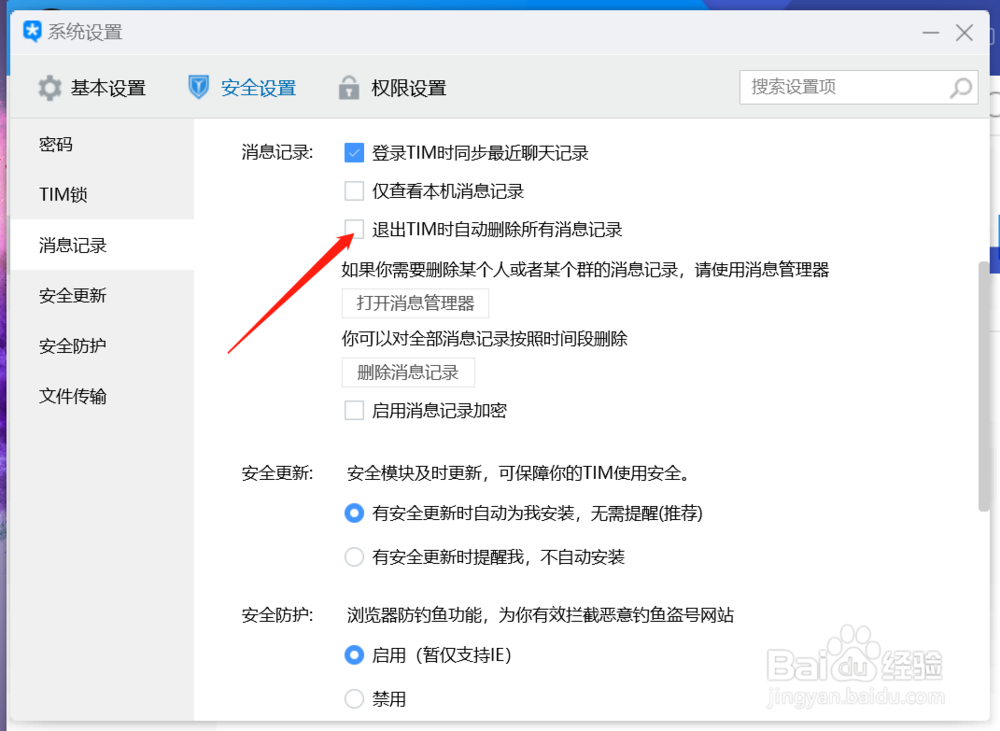Select TIM锁 in the sidebar

pos(102,195)
